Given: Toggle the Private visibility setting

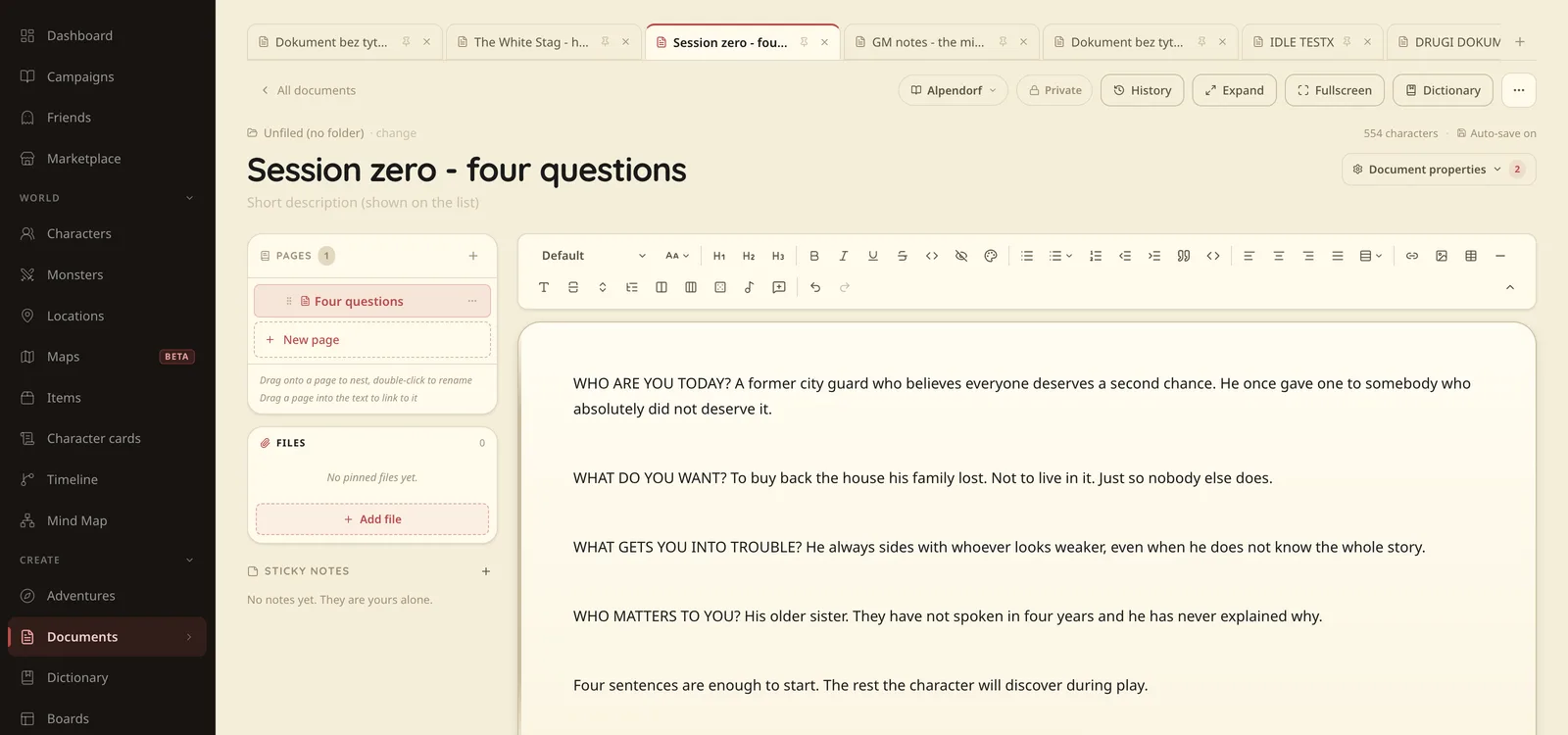Looking at the screenshot, I should tap(1054, 90).
